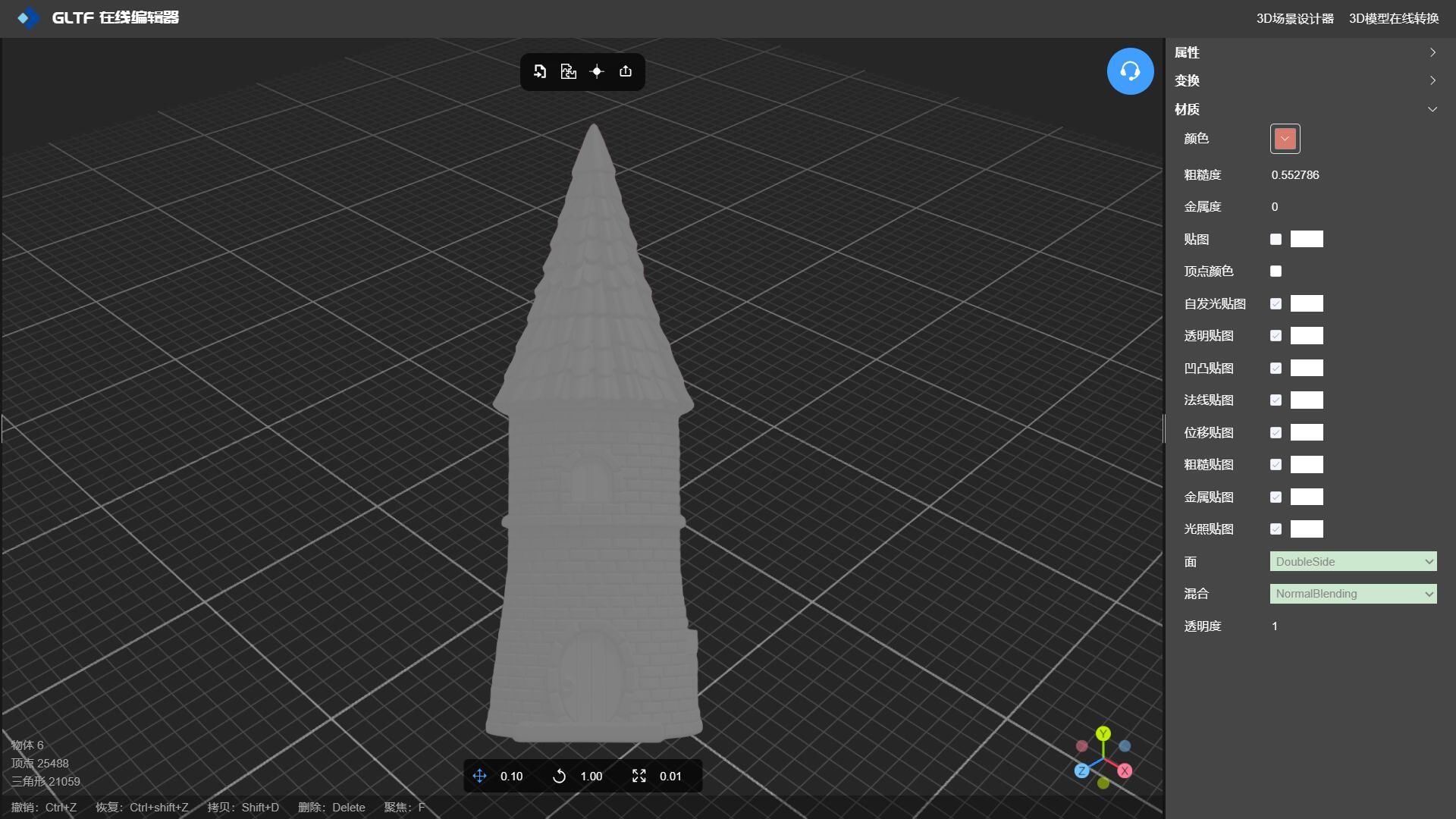Viewport: 1456px width, 819px height.
Task: Click the X axis gizmo handle
Action: point(1125,770)
